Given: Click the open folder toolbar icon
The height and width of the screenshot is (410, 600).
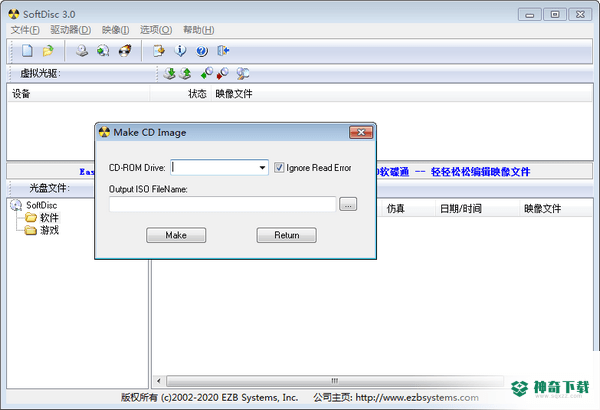Looking at the screenshot, I should tap(48, 51).
